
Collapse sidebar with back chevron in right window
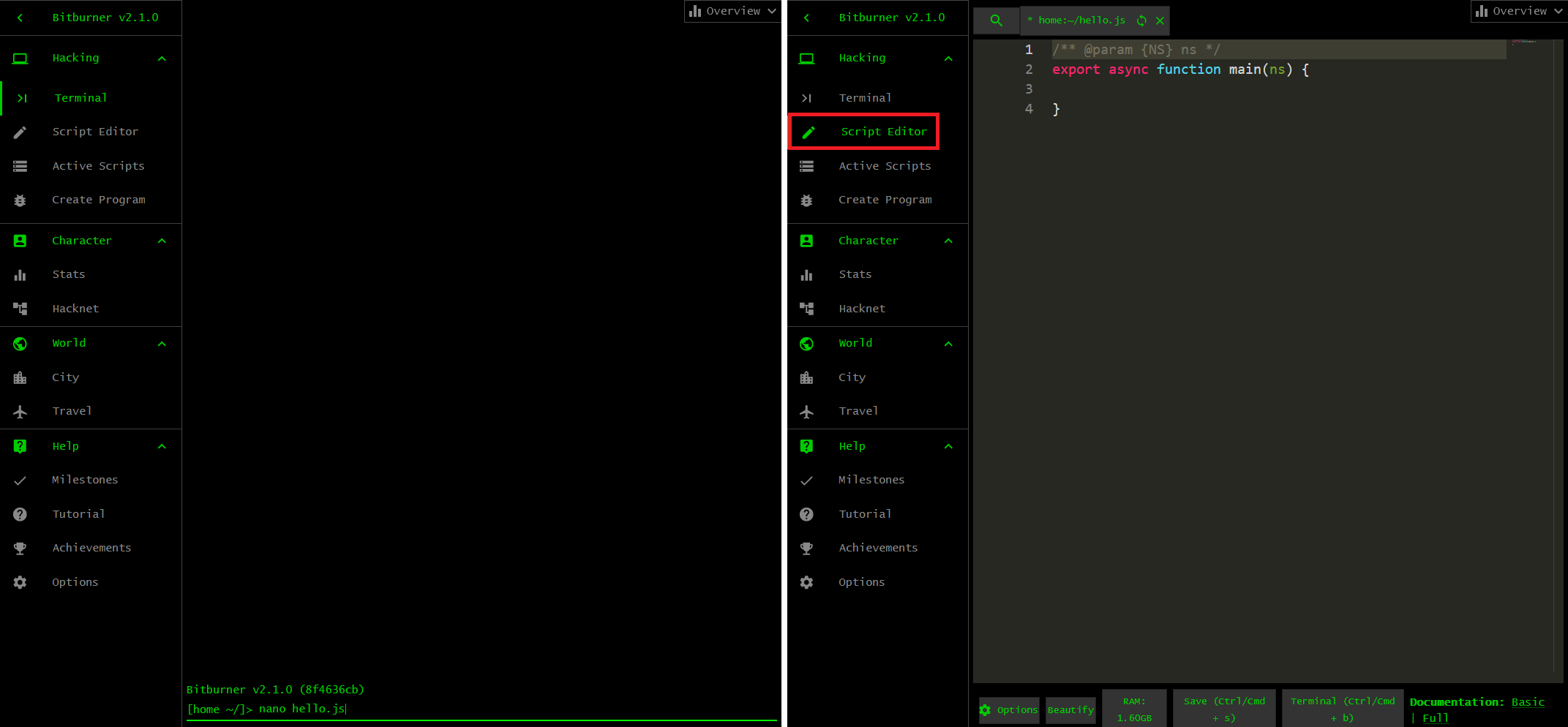(806, 18)
